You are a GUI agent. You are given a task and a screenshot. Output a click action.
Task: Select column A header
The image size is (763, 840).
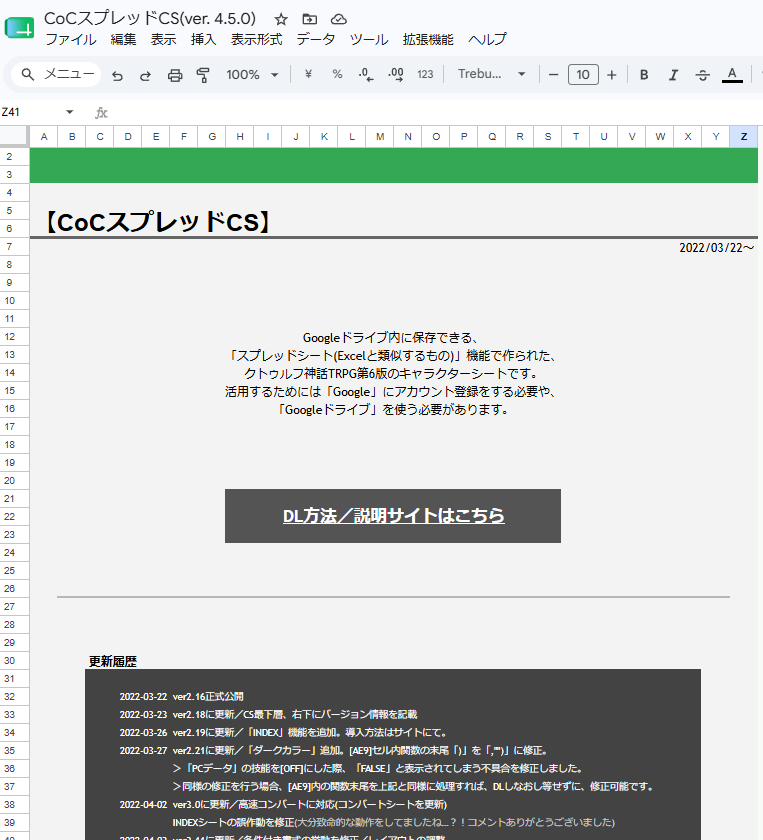coord(44,137)
